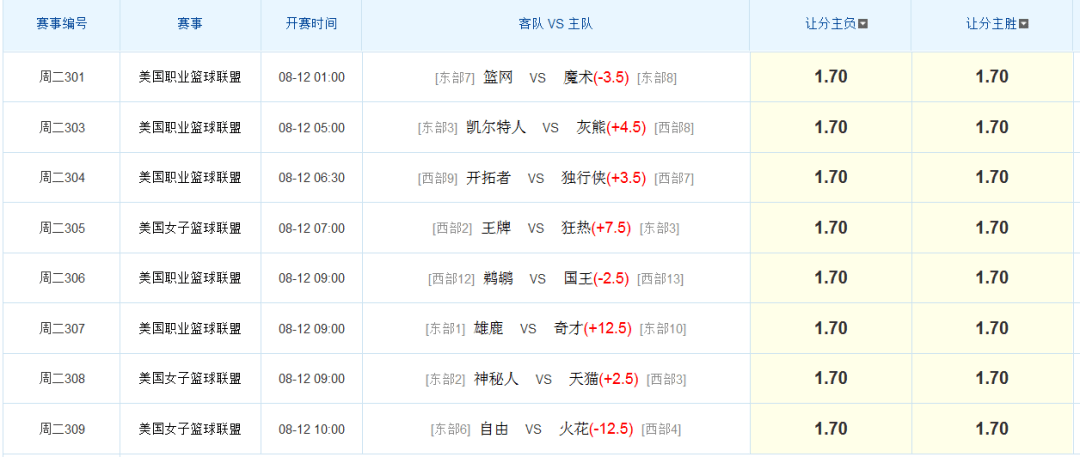Viewport: 1080px width, 457px height.
Task: Select match number 周二306
Action: tap(62, 278)
